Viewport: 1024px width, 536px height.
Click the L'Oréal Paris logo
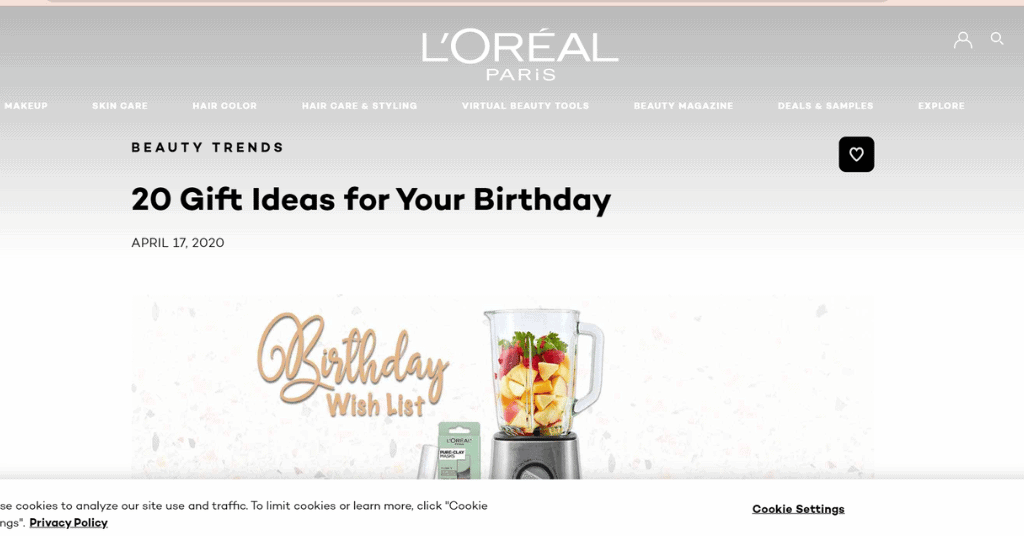[520, 55]
